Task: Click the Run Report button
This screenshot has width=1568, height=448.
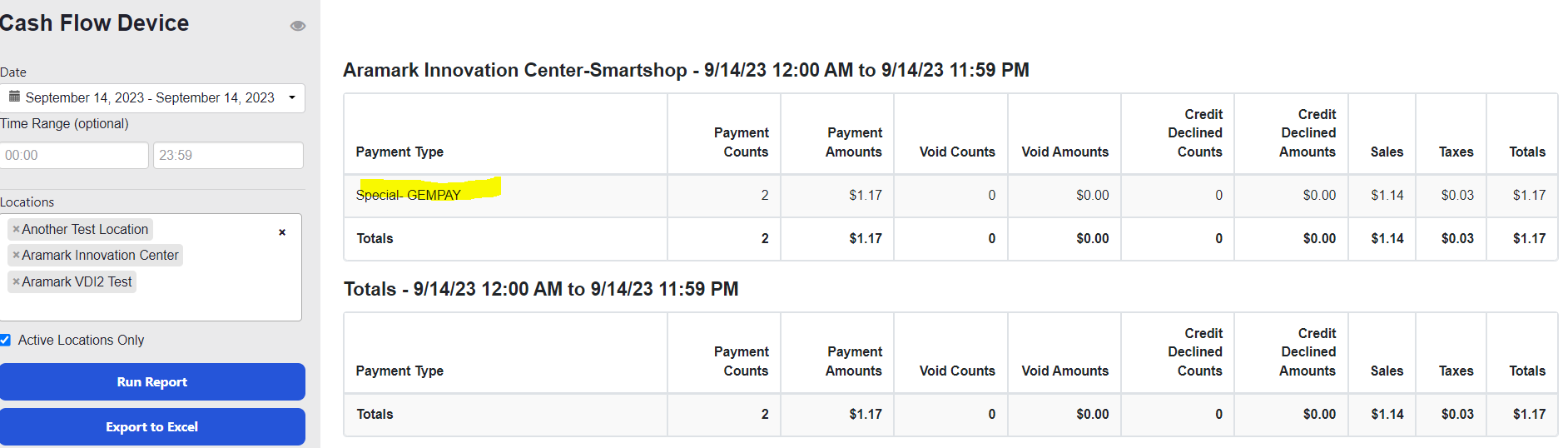Action: (152, 381)
